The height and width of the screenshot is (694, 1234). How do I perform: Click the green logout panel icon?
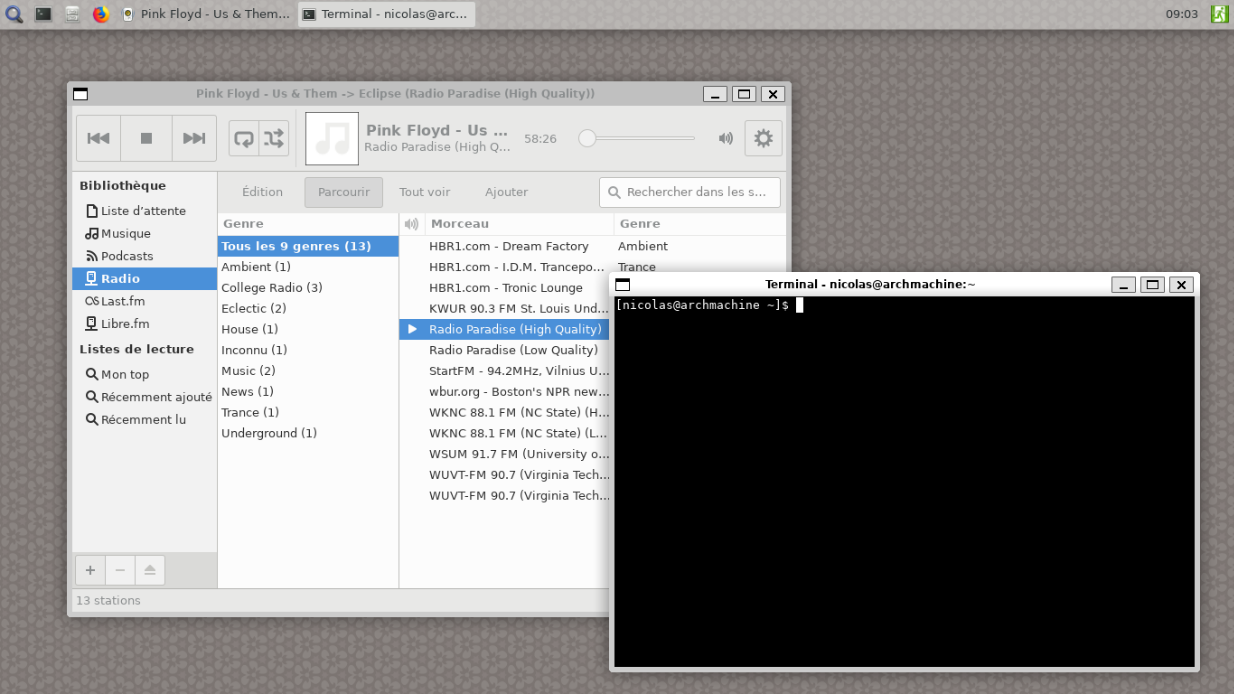pos(1219,14)
